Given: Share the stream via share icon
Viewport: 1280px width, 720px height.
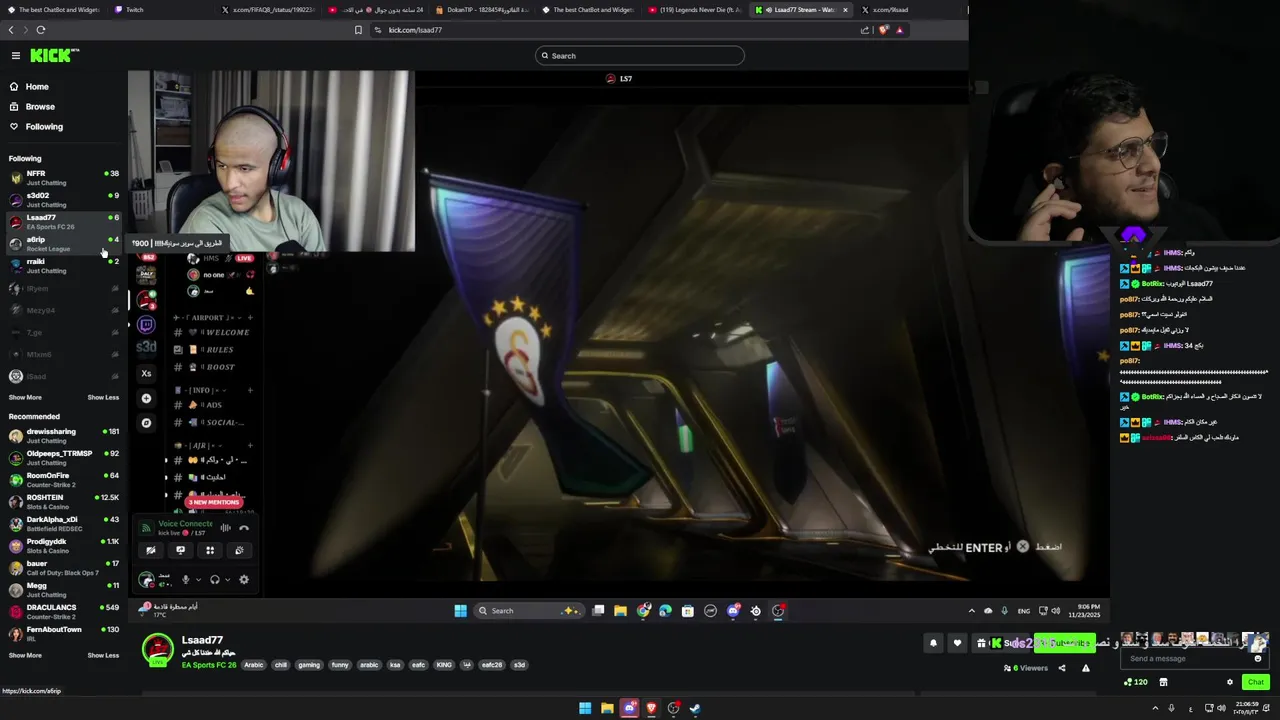Looking at the screenshot, I should point(1062,668).
